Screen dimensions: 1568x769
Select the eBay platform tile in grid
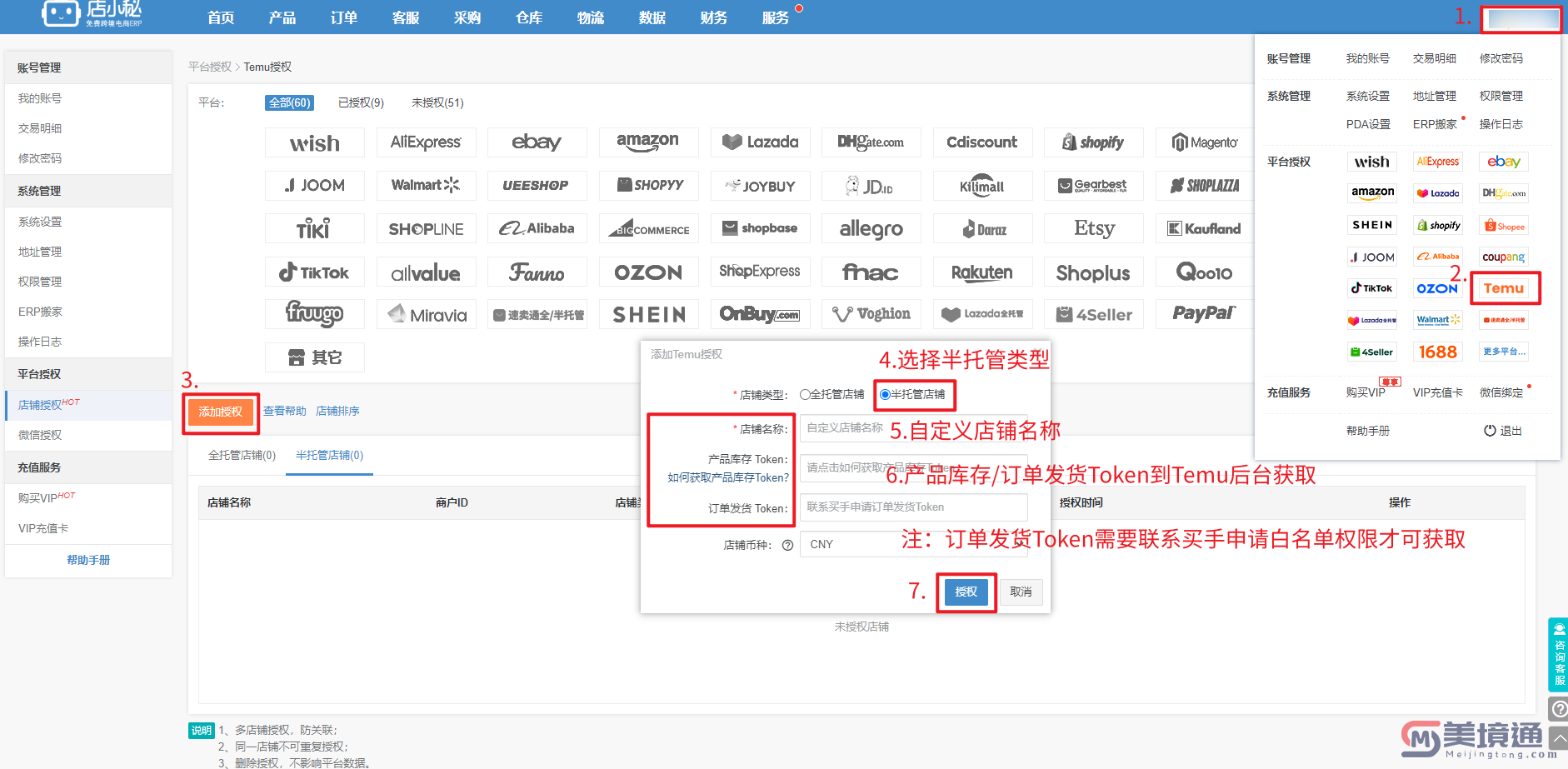(x=537, y=142)
